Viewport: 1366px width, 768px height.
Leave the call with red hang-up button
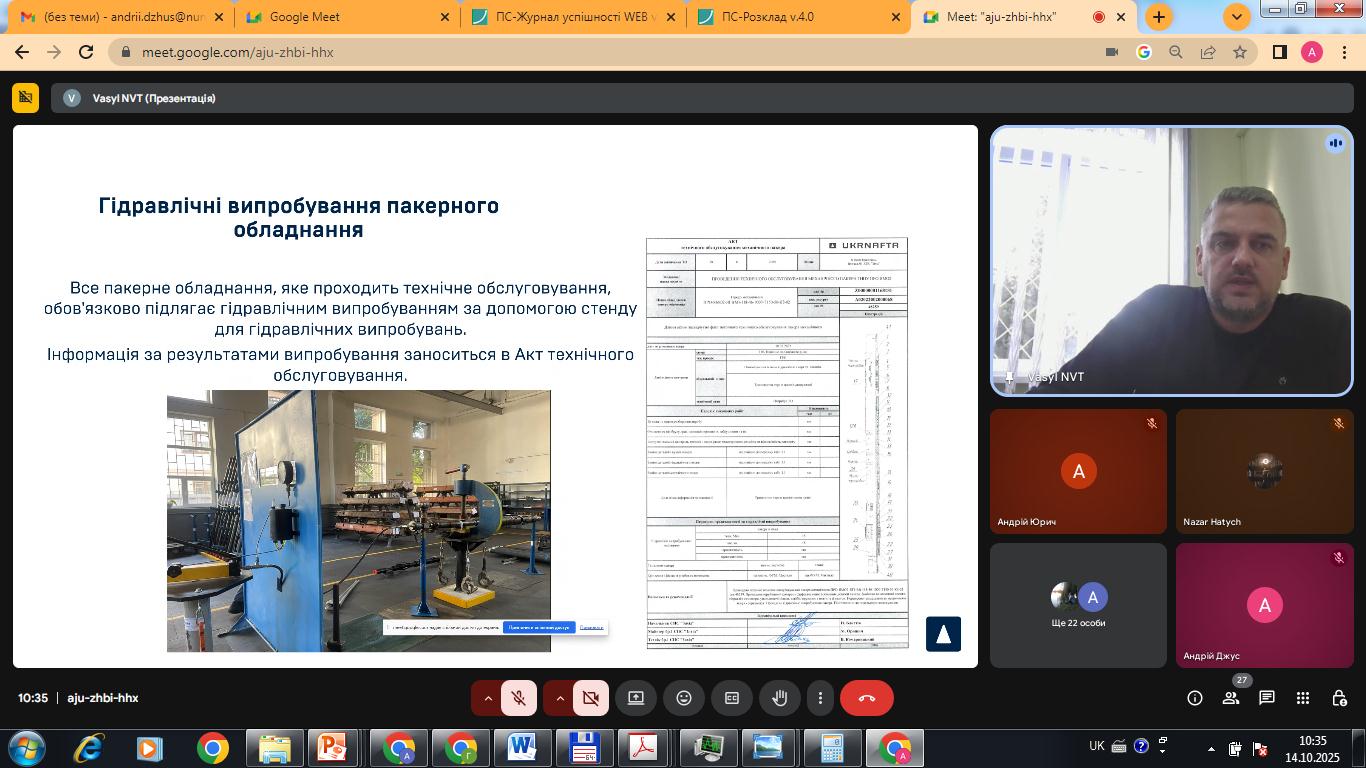866,698
